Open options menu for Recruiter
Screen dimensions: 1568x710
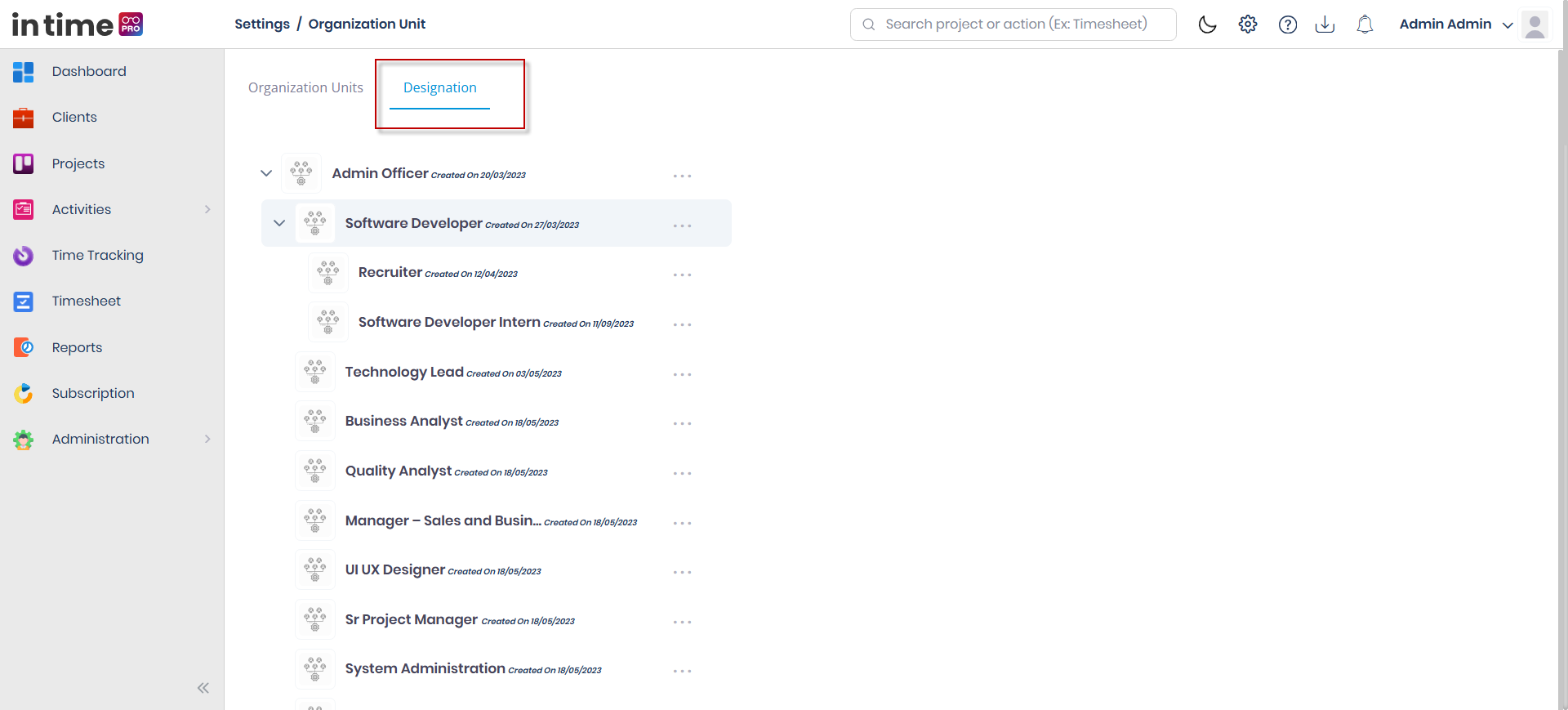[x=683, y=275]
